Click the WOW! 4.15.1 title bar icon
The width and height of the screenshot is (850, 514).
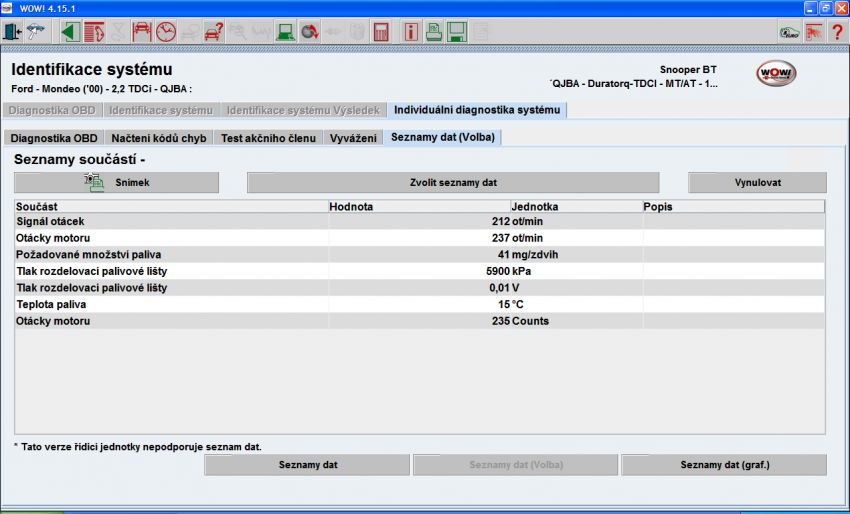(x=7, y=8)
